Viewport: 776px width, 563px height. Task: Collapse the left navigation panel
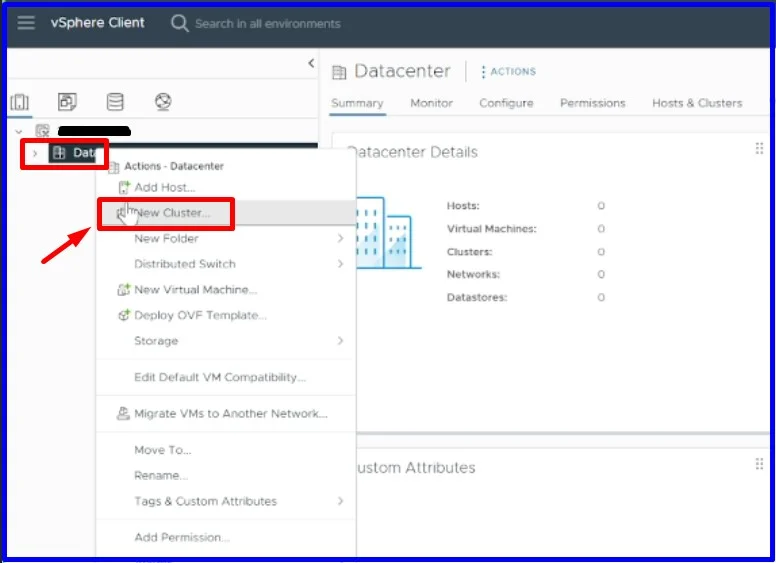pos(310,64)
